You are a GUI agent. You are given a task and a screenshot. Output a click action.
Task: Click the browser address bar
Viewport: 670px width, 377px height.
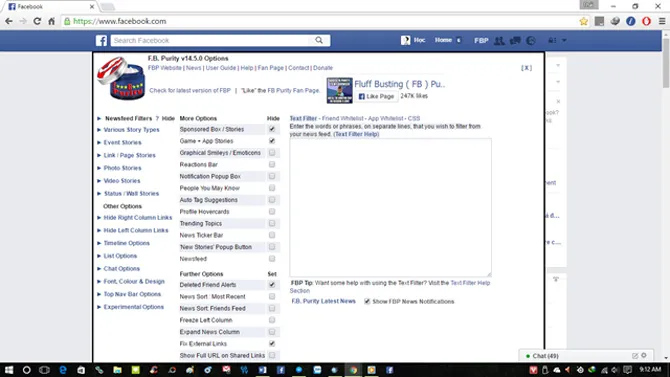pos(320,21)
